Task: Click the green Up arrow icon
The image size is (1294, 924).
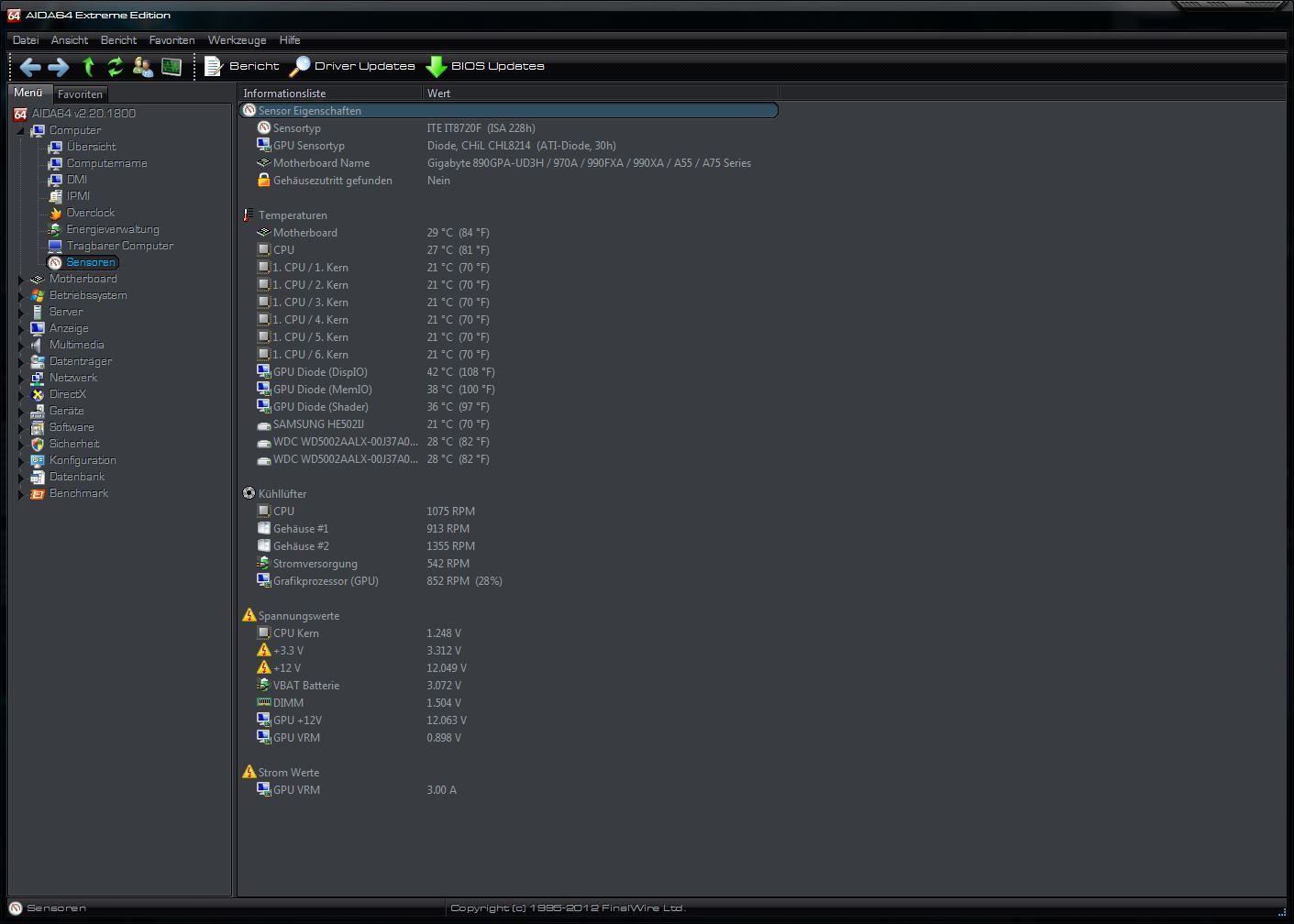Action: click(x=88, y=66)
